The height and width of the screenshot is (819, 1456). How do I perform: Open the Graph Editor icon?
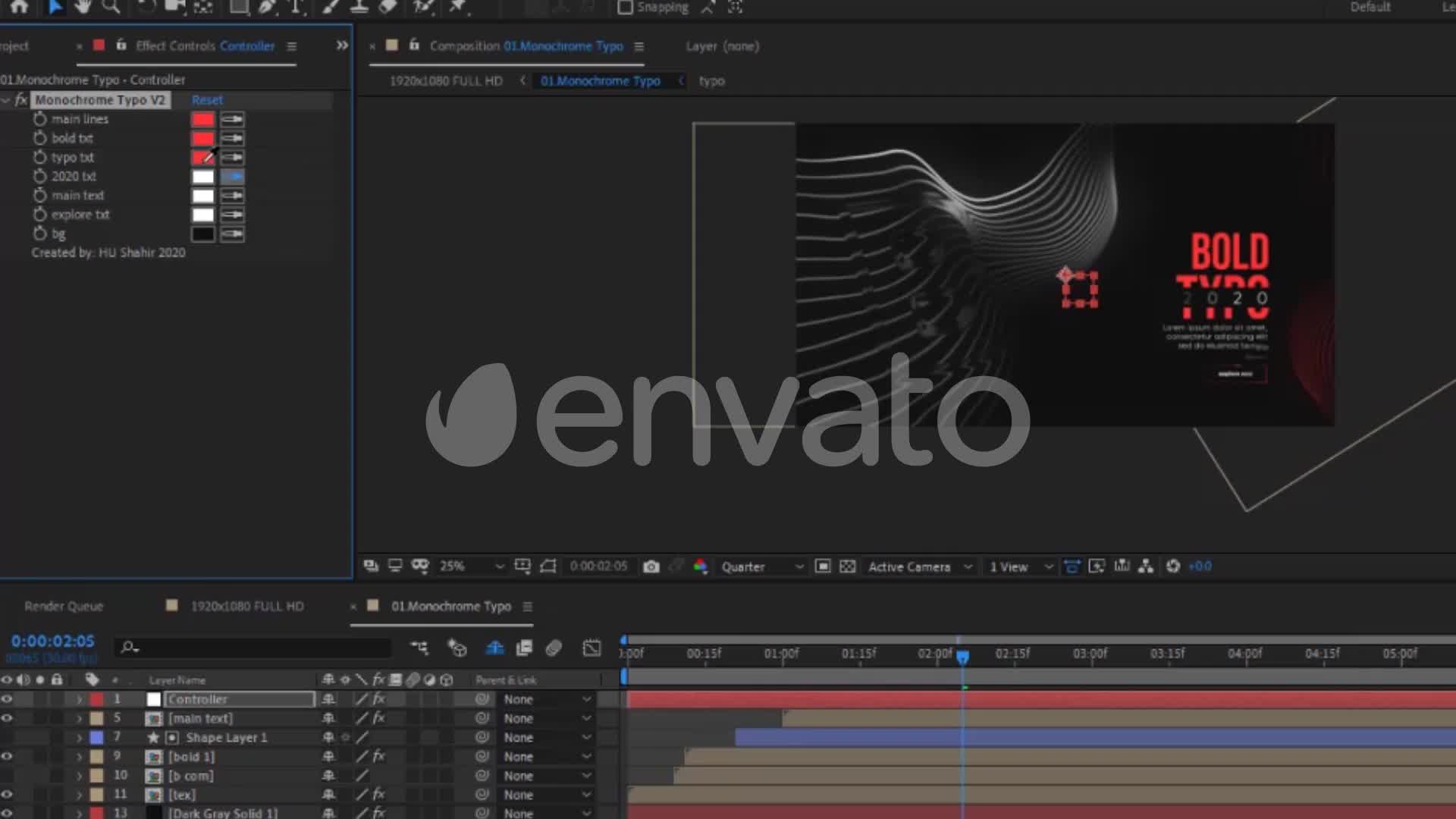click(591, 648)
